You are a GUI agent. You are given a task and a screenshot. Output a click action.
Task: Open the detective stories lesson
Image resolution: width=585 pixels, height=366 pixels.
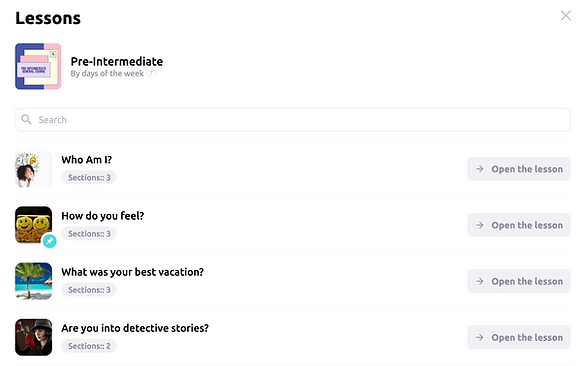tap(519, 337)
